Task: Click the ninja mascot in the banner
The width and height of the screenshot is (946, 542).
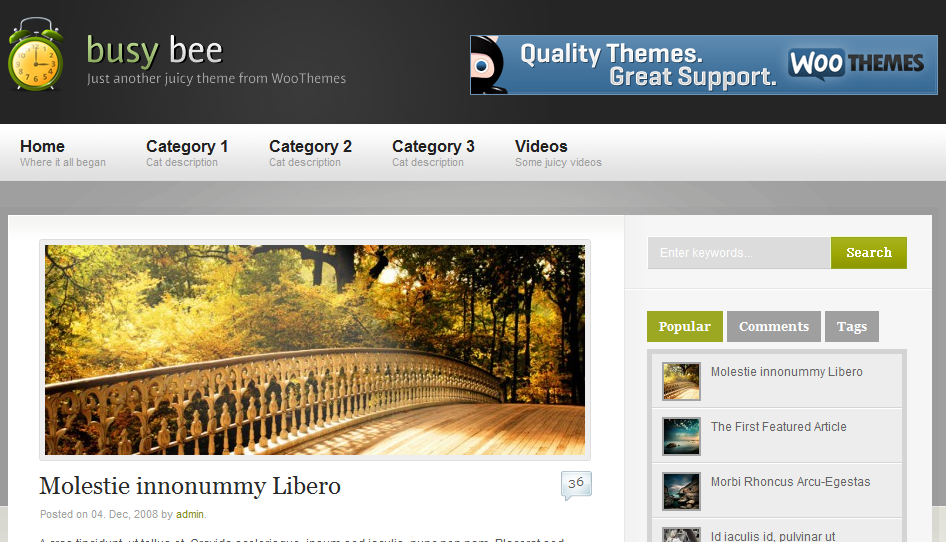Action: (488, 65)
